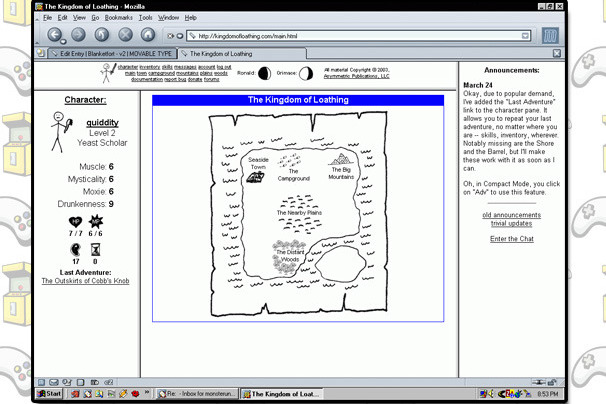Screen dimensions: 606x404
Task: Click Grimace moon phase icon
Action: [x=306, y=73]
